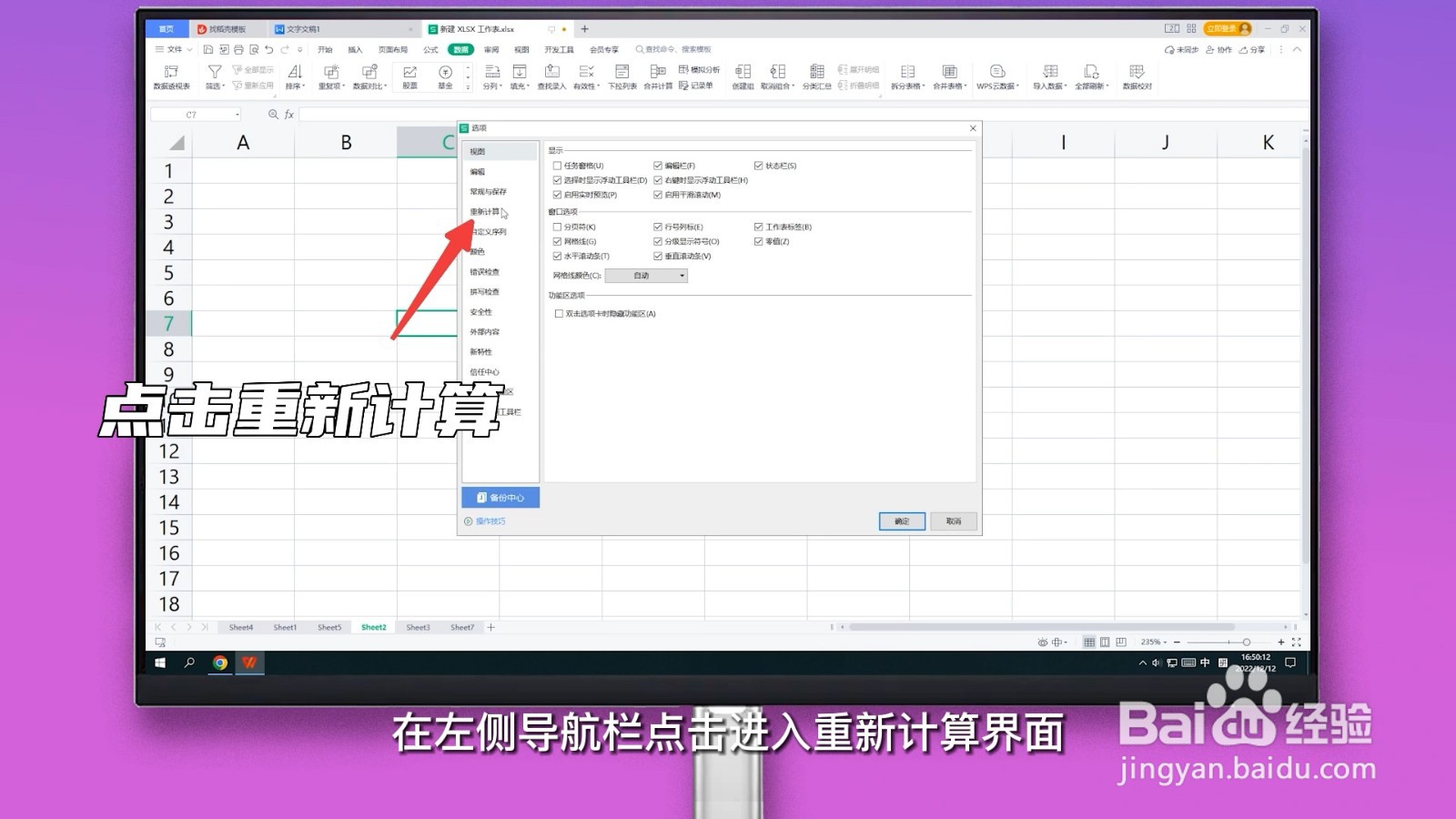Click the print icon in quick toolbar
Screen dimensions: 1456x819
tap(238, 49)
